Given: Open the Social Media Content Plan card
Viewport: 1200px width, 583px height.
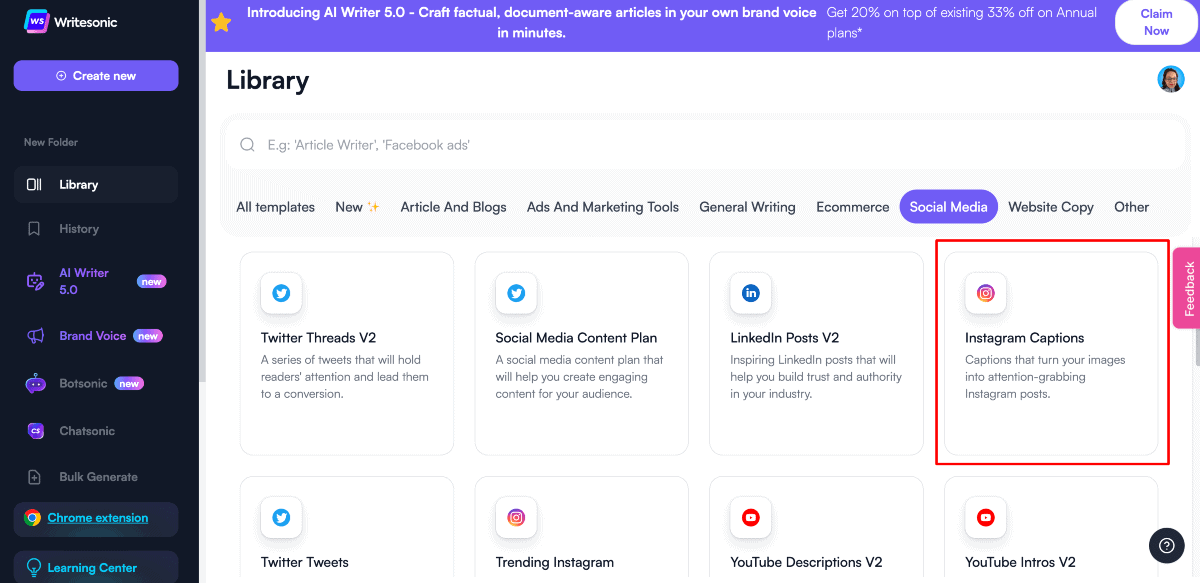Looking at the screenshot, I should (581, 353).
